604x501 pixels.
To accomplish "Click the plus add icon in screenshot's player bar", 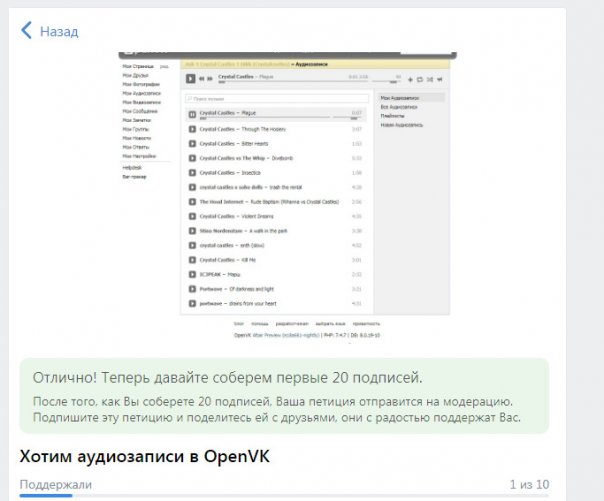I will pos(410,80).
